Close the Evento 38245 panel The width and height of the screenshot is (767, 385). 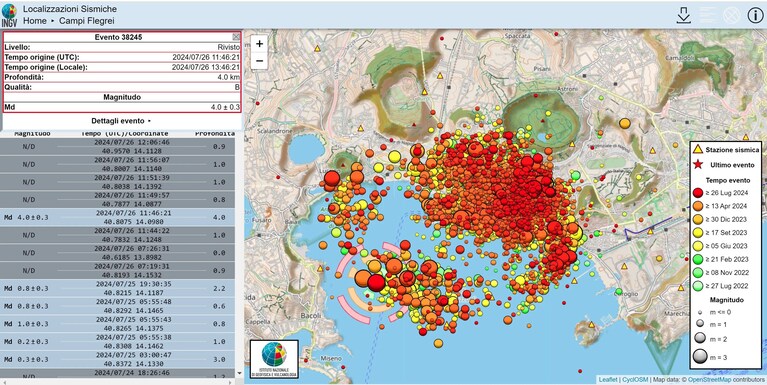(x=236, y=37)
